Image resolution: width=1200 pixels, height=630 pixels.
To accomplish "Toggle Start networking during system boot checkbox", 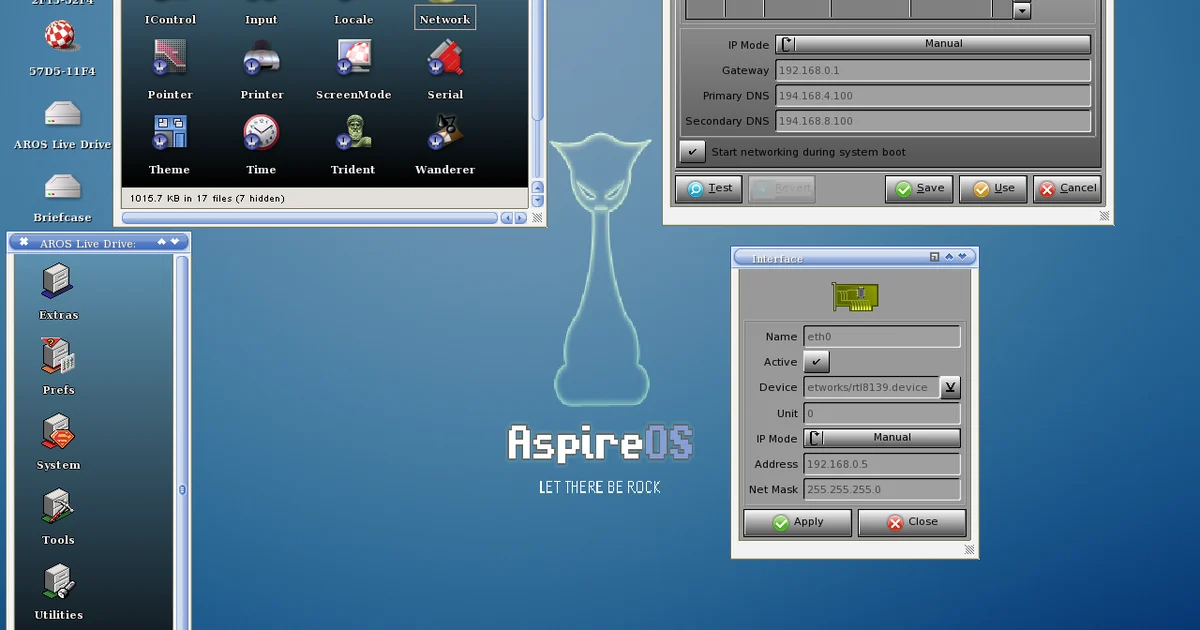I will click(692, 152).
